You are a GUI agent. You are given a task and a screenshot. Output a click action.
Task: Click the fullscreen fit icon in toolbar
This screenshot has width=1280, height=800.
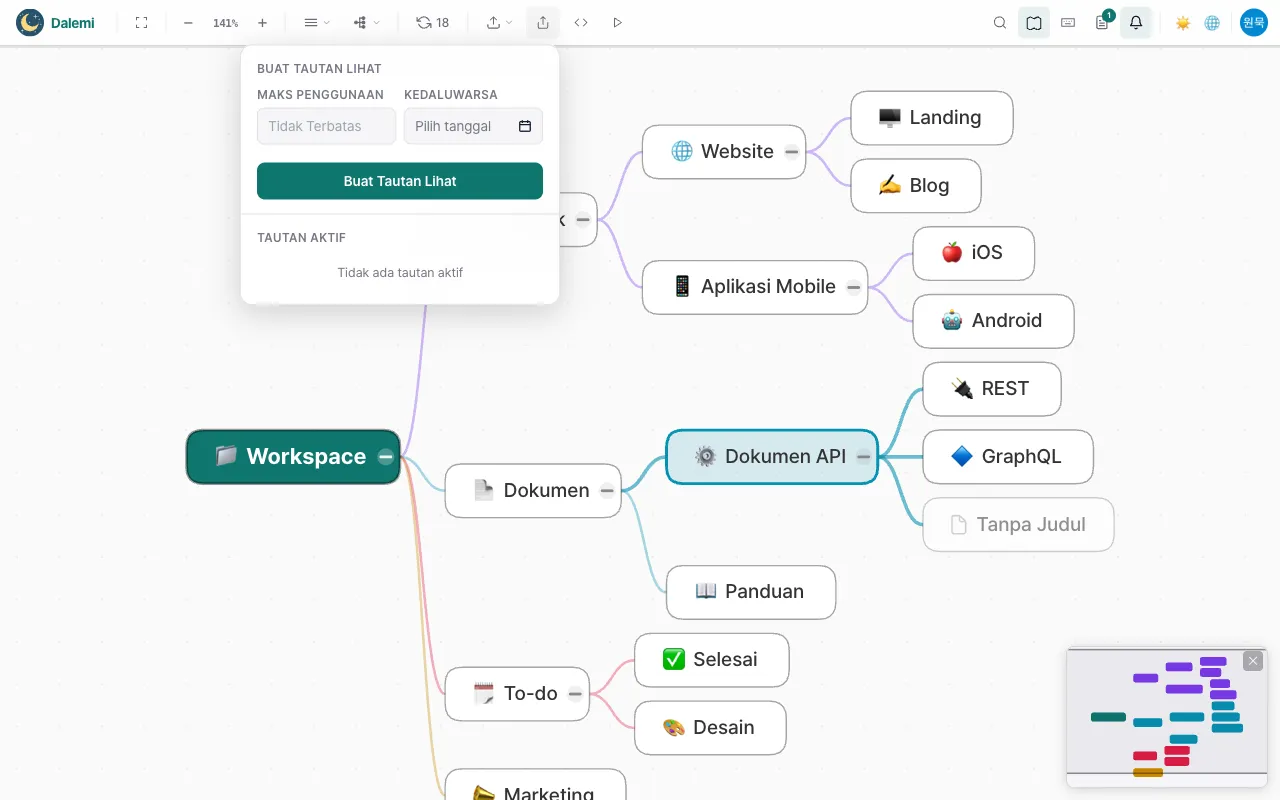[x=141, y=22]
